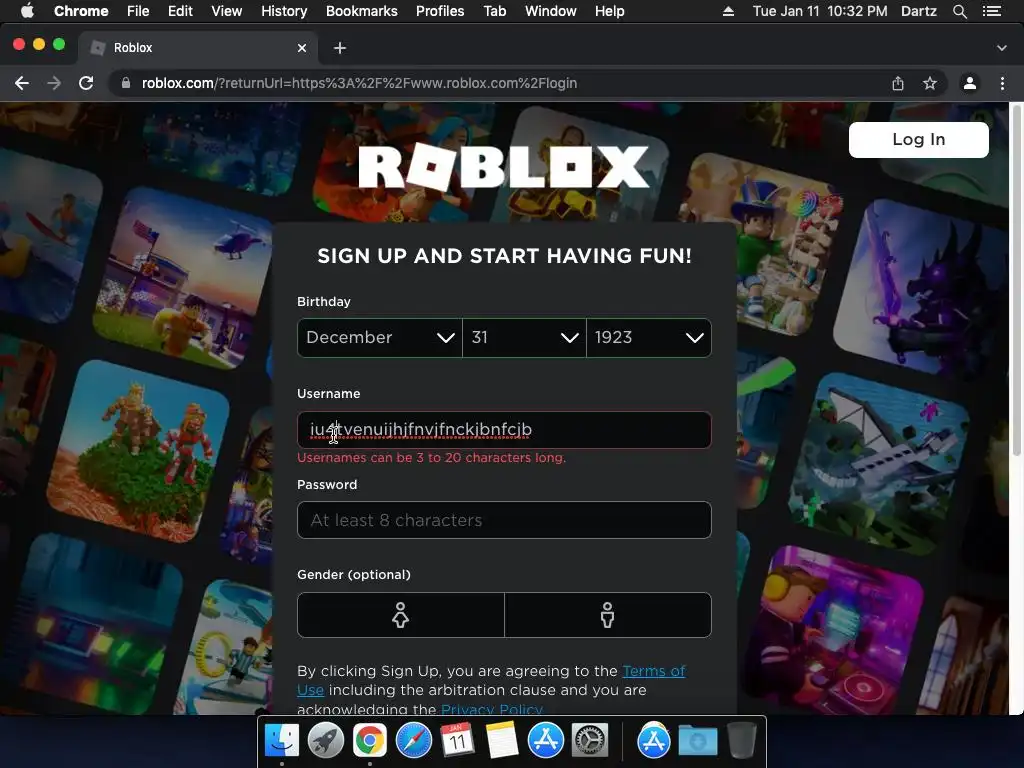Open System Preferences from the Dock

click(x=590, y=741)
